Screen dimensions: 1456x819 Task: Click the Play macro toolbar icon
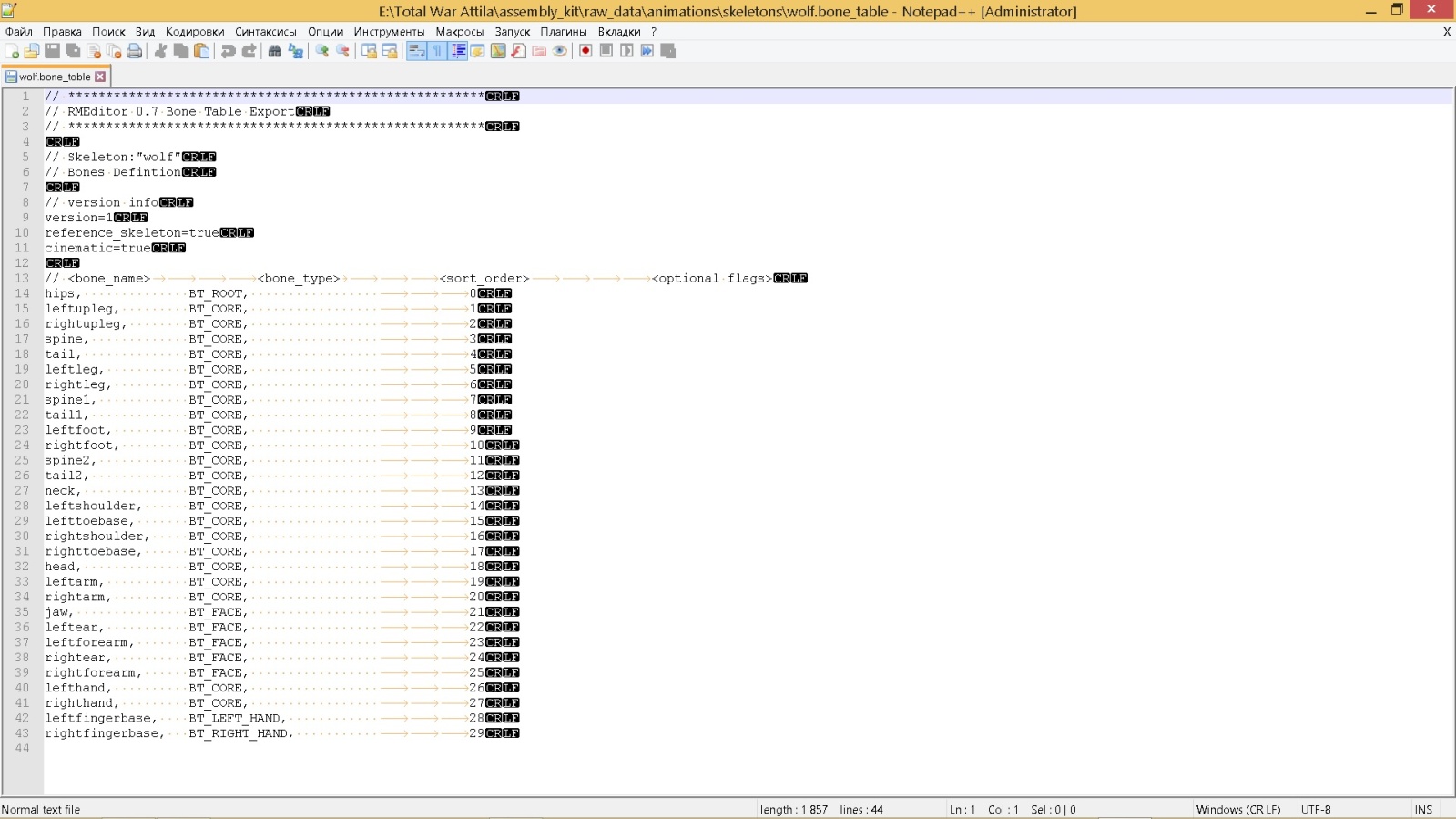pyautogui.click(x=626, y=51)
